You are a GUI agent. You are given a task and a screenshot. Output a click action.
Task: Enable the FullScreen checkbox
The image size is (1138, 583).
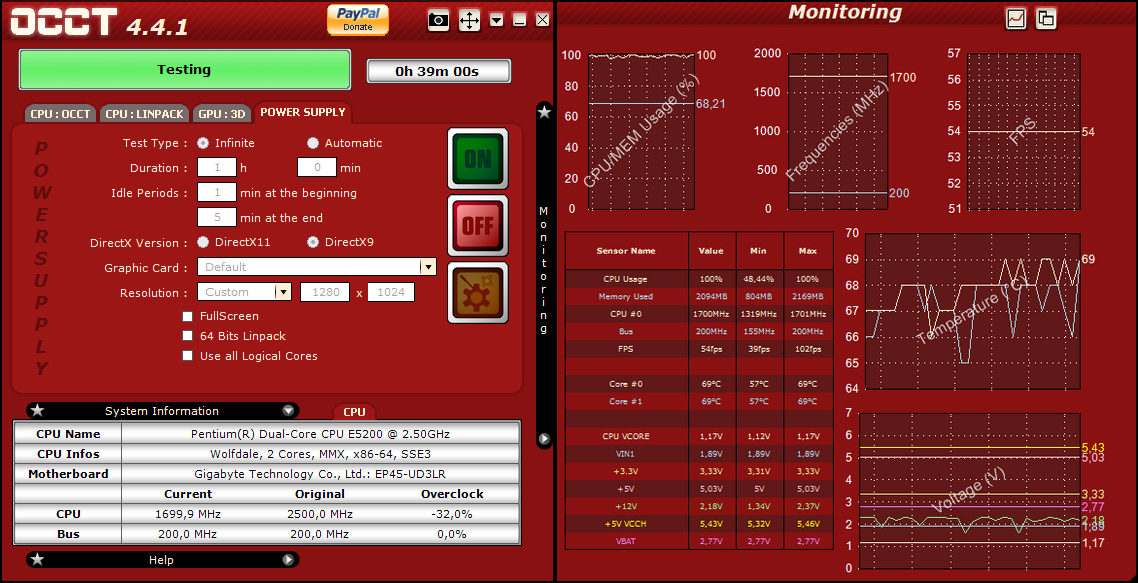point(188,316)
